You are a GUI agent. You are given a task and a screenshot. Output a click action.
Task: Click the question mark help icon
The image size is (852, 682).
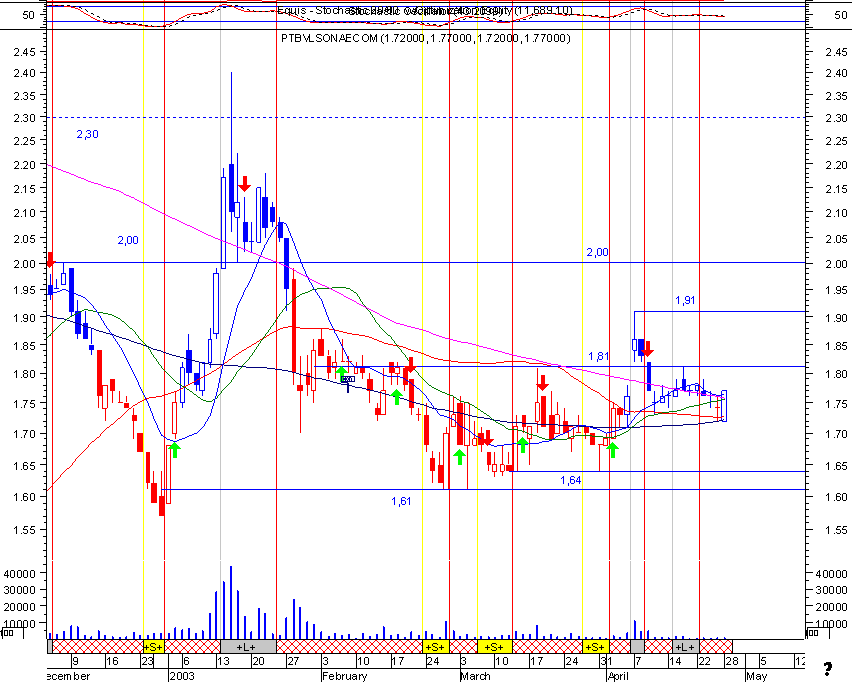coord(828,668)
